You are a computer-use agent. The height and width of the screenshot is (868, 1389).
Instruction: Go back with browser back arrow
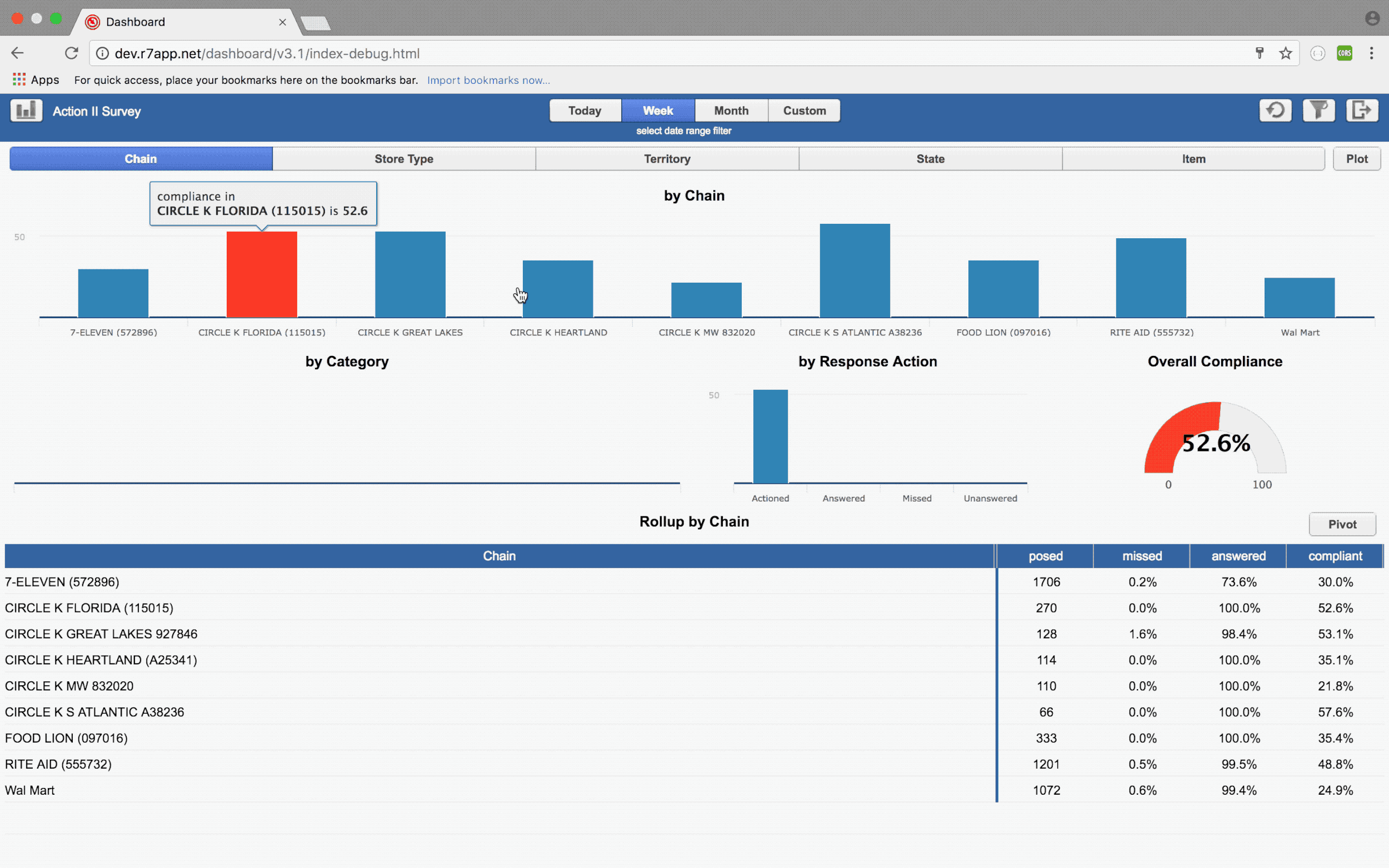click(x=17, y=53)
